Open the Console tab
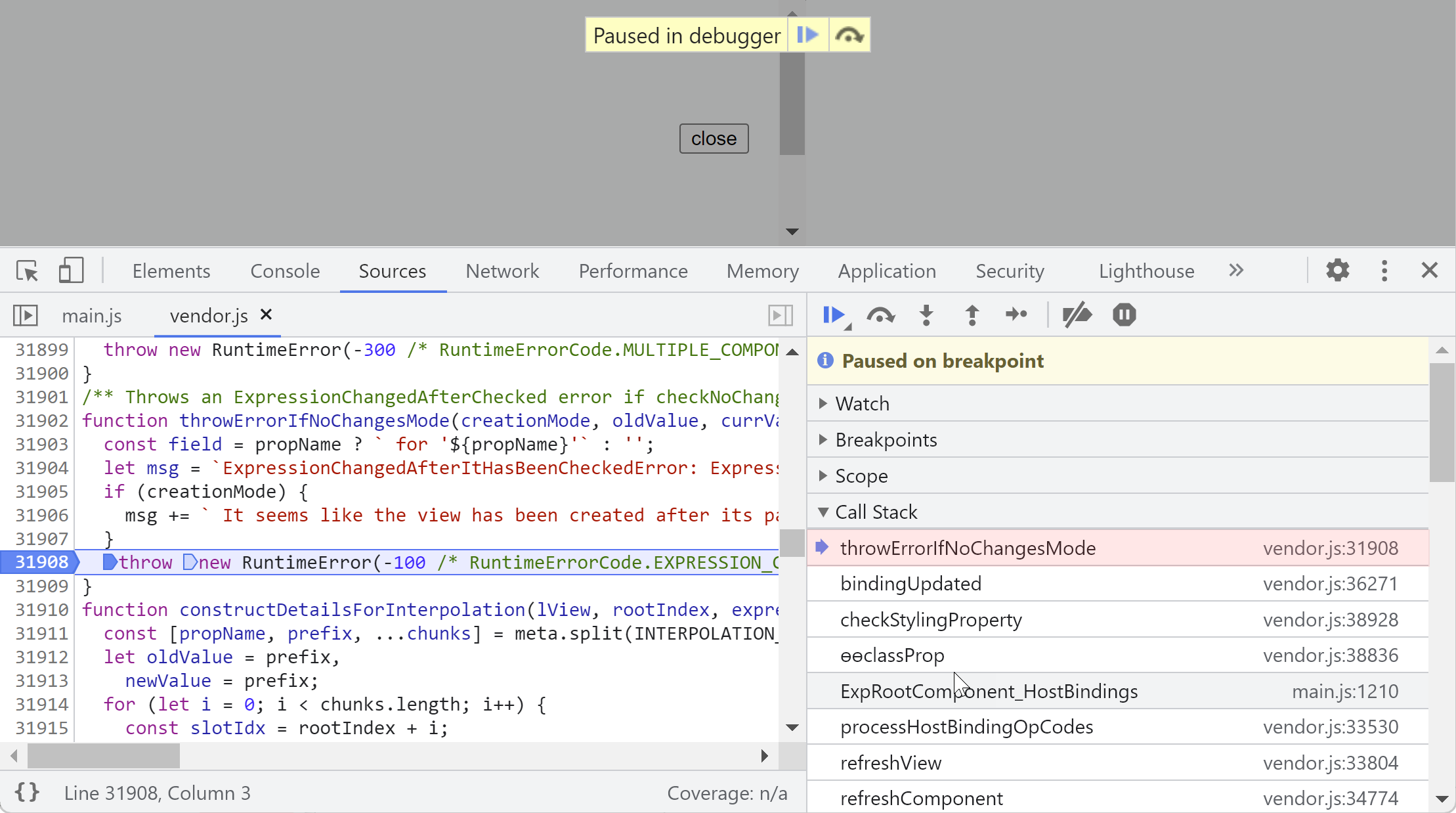Image resolution: width=1456 pixels, height=813 pixels. point(285,271)
